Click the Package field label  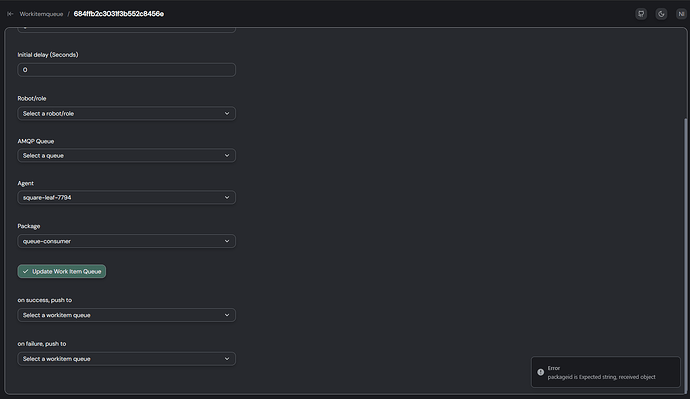29,226
